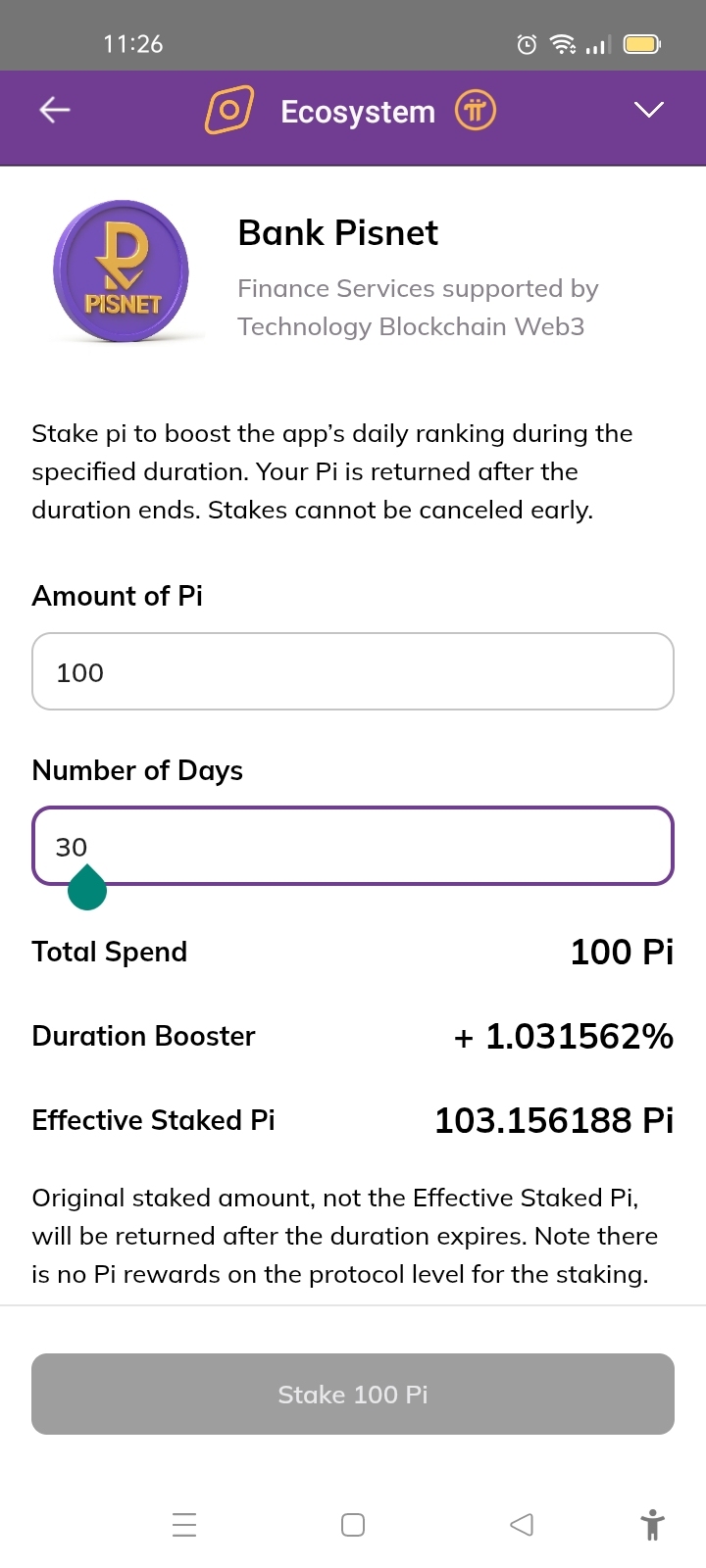706x1568 pixels.
Task: Expand the header chevron dropdown
Action: [649, 110]
